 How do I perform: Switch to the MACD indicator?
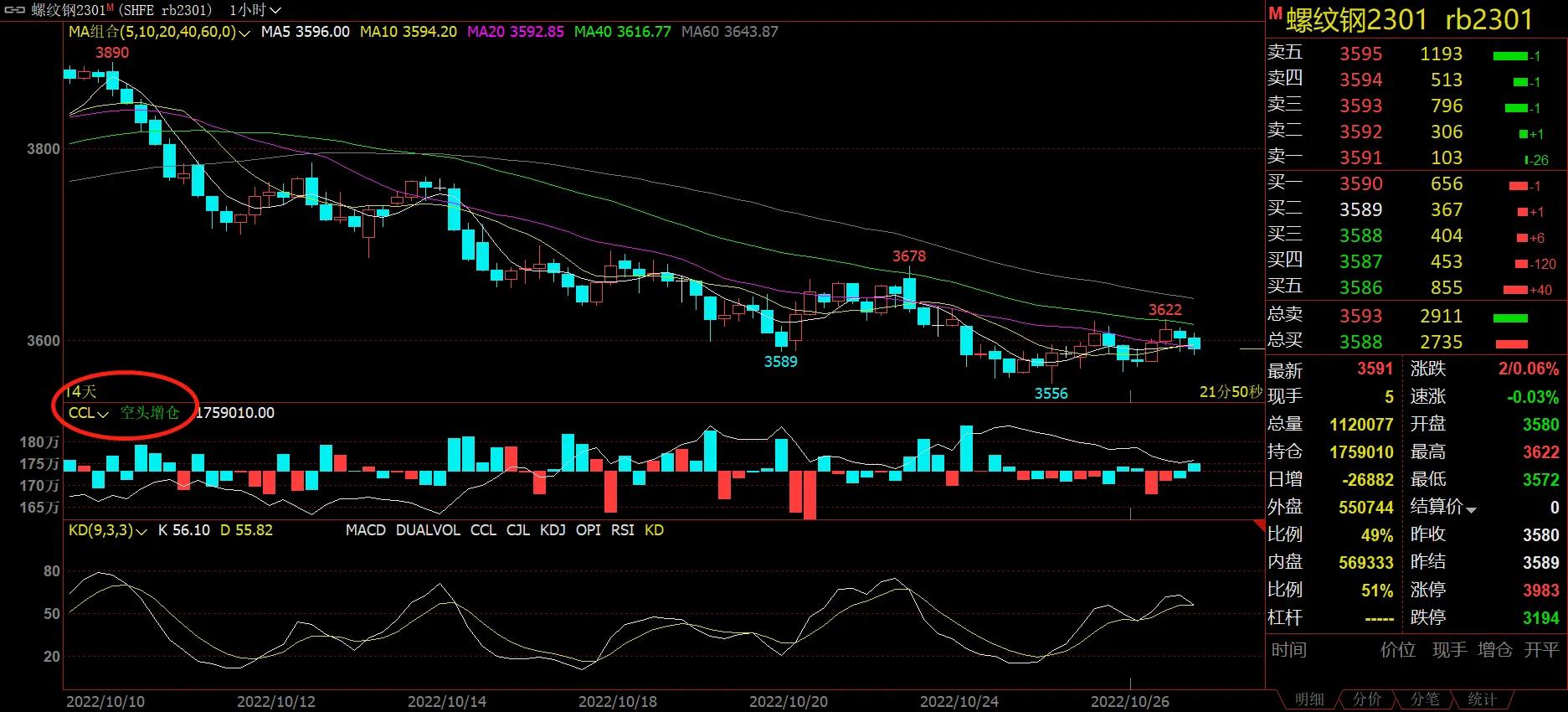tap(365, 530)
